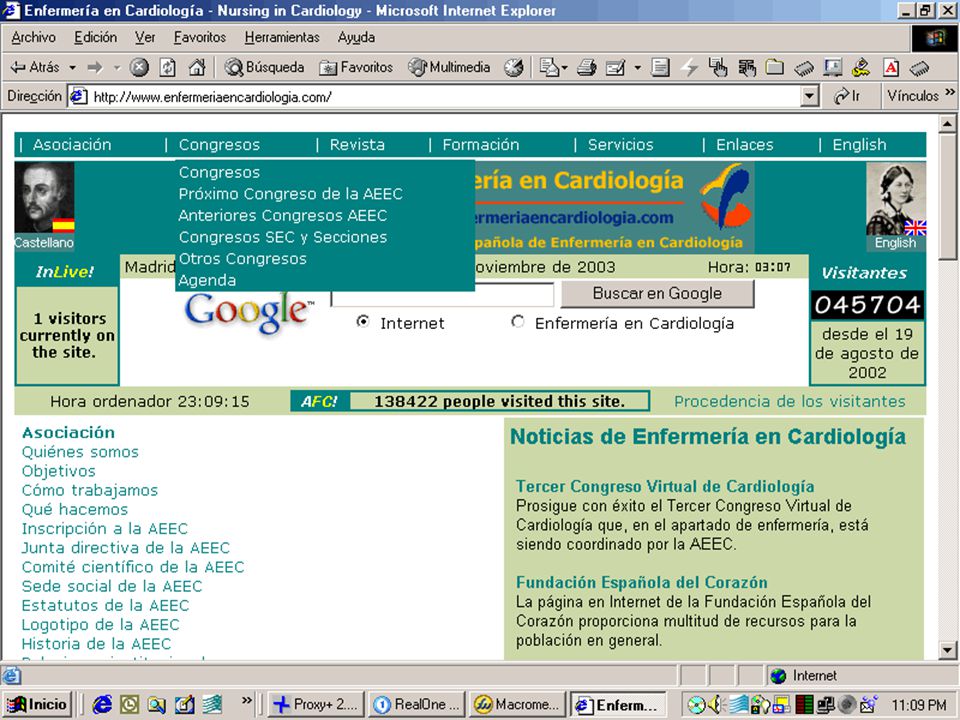Select the Internet search radio button
The height and width of the screenshot is (720, 960).
(363, 321)
